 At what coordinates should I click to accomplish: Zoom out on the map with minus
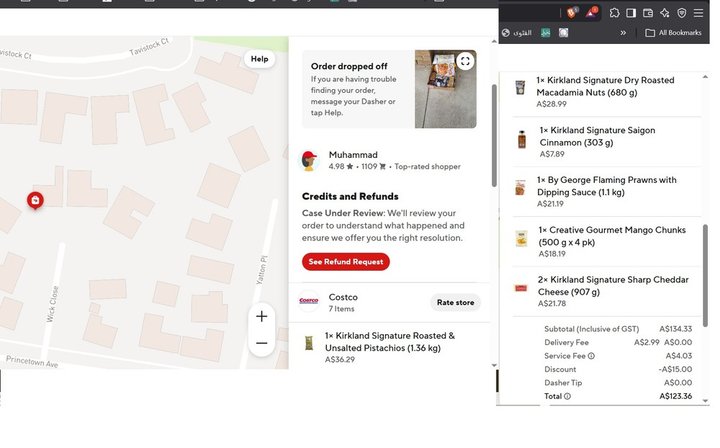point(262,343)
